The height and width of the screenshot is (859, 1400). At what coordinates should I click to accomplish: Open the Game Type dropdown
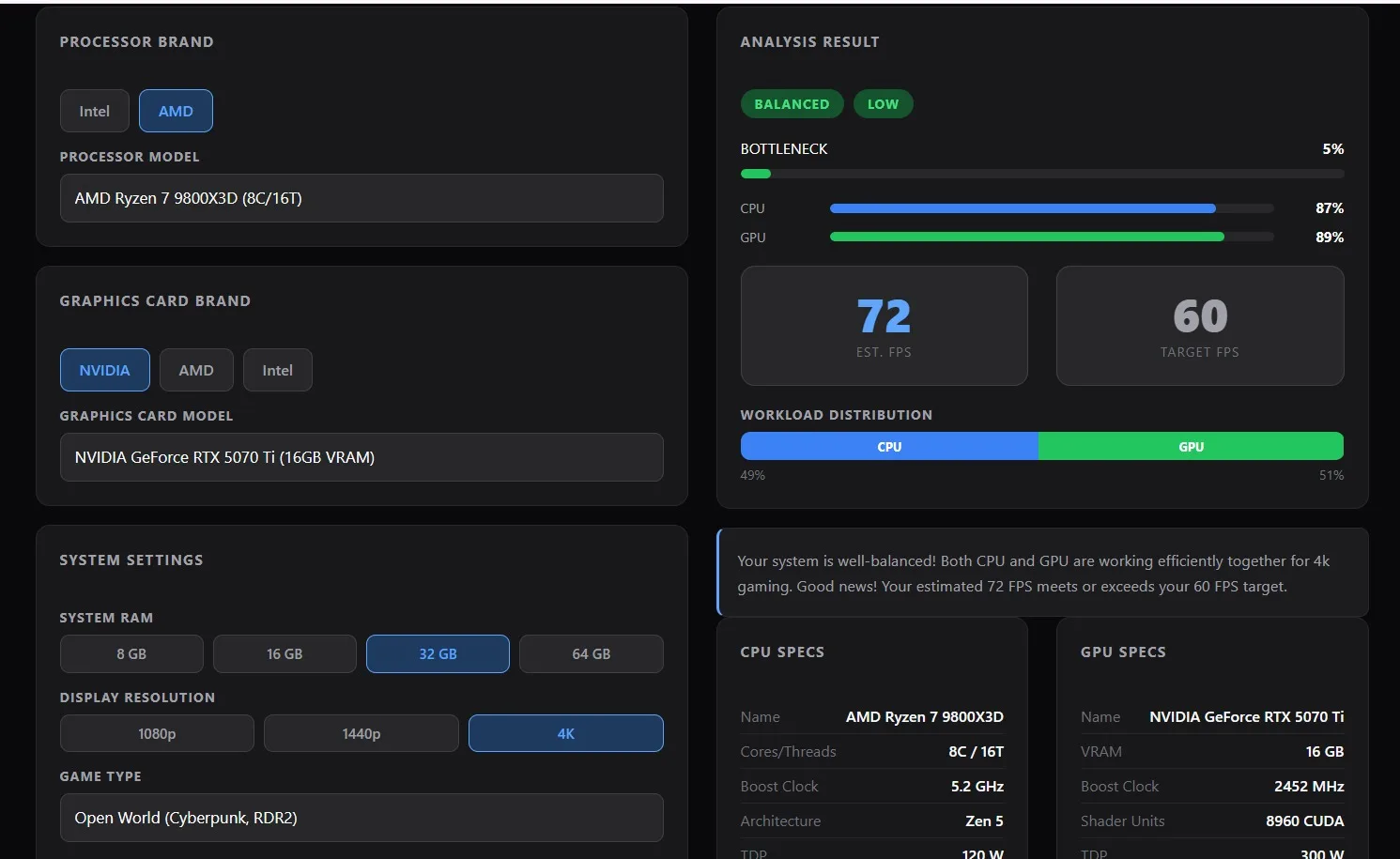[362, 818]
